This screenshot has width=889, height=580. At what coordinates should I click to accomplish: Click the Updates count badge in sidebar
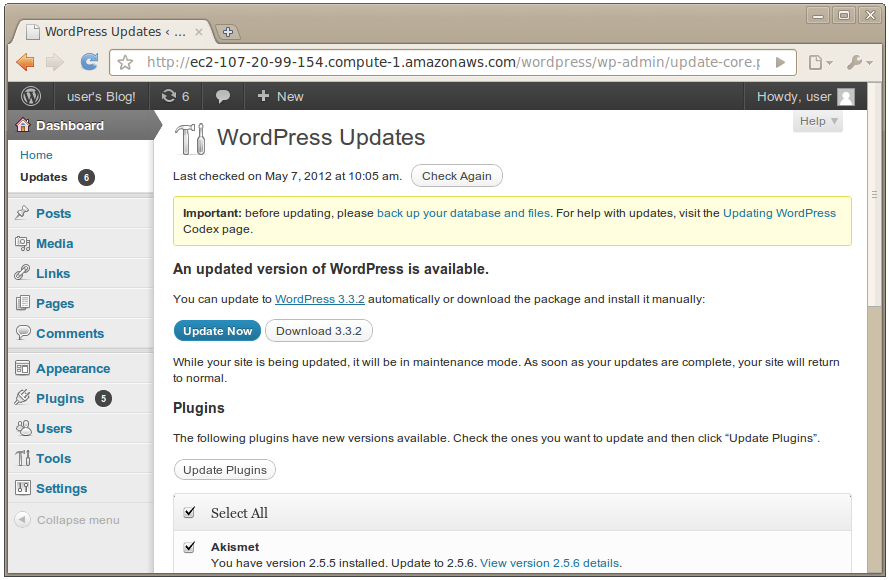click(x=86, y=177)
